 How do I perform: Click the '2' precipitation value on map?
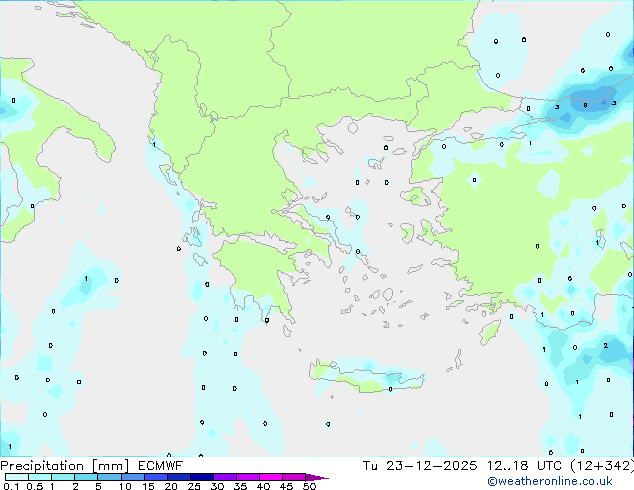click(605, 346)
